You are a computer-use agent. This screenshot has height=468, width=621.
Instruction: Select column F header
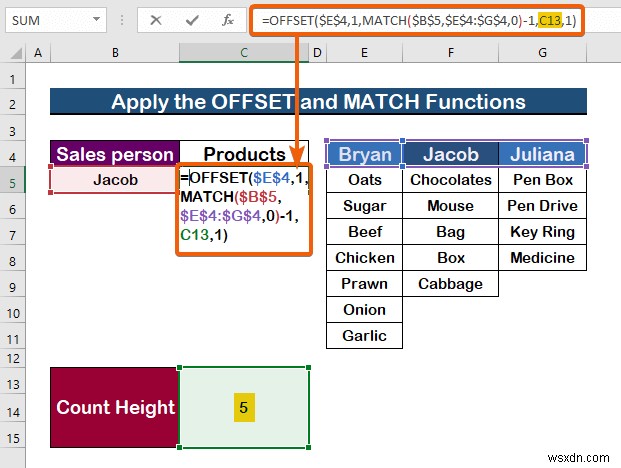[x=450, y=53]
